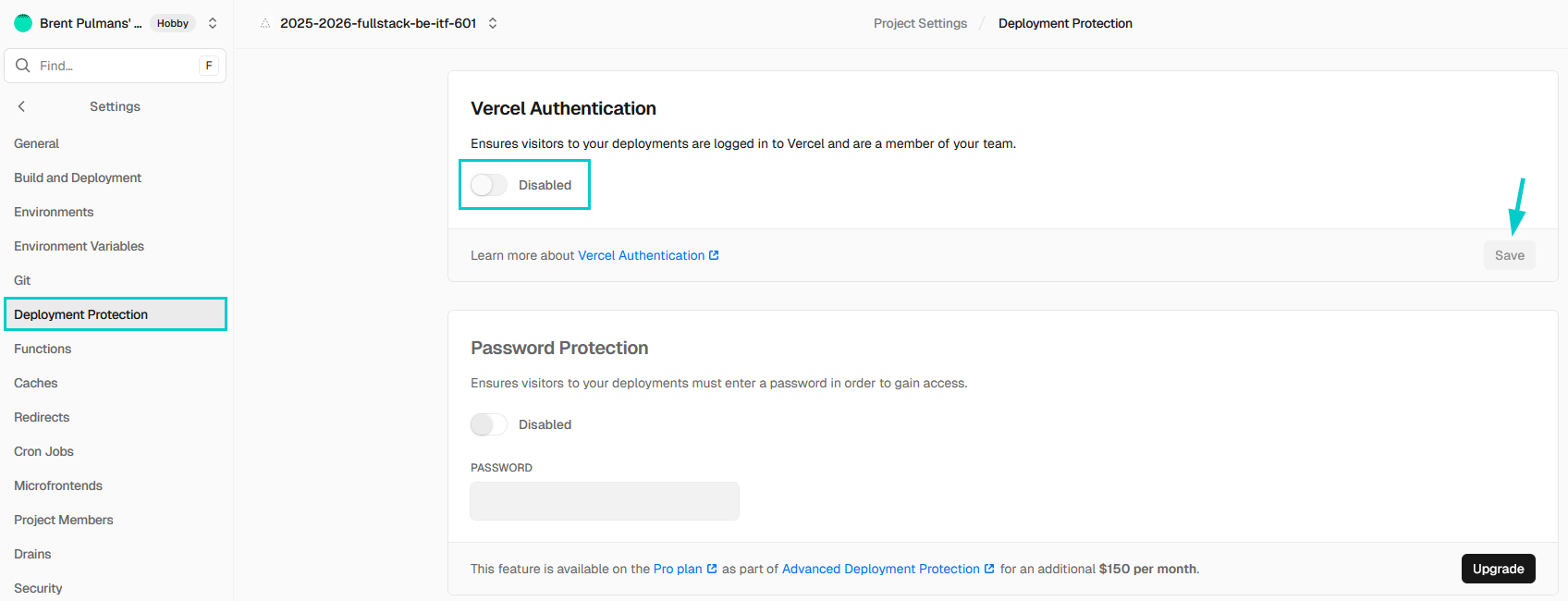Click the project triangle icon
Screen dimensions: 1568x601
(x=265, y=23)
